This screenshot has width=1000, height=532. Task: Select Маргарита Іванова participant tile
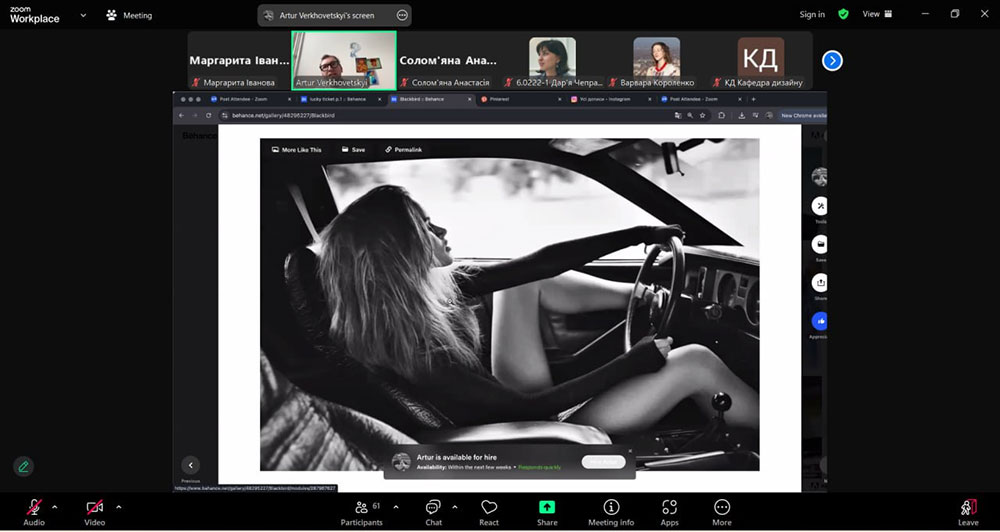coord(239,61)
